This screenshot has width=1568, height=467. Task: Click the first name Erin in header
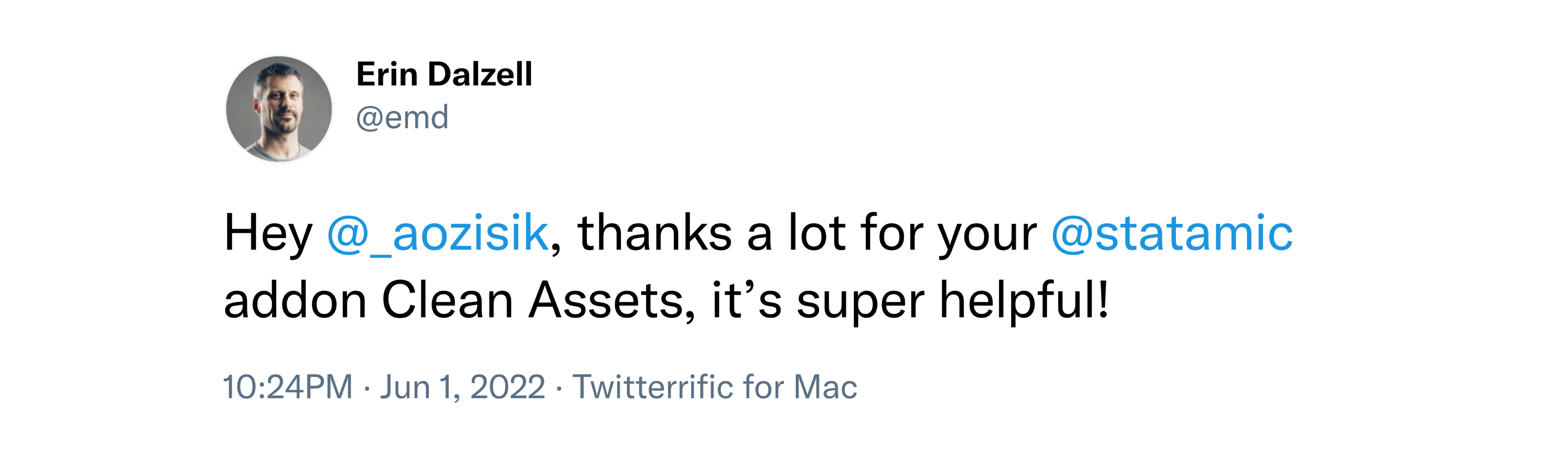pyautogui.click(x=387, y=75)
